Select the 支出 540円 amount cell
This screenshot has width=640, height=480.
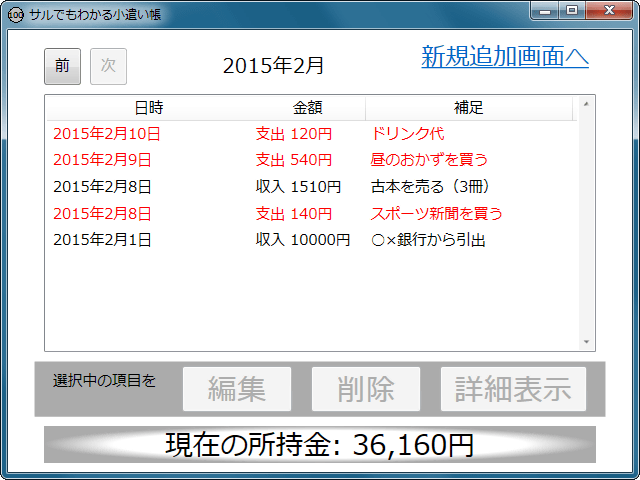point(293,160)
